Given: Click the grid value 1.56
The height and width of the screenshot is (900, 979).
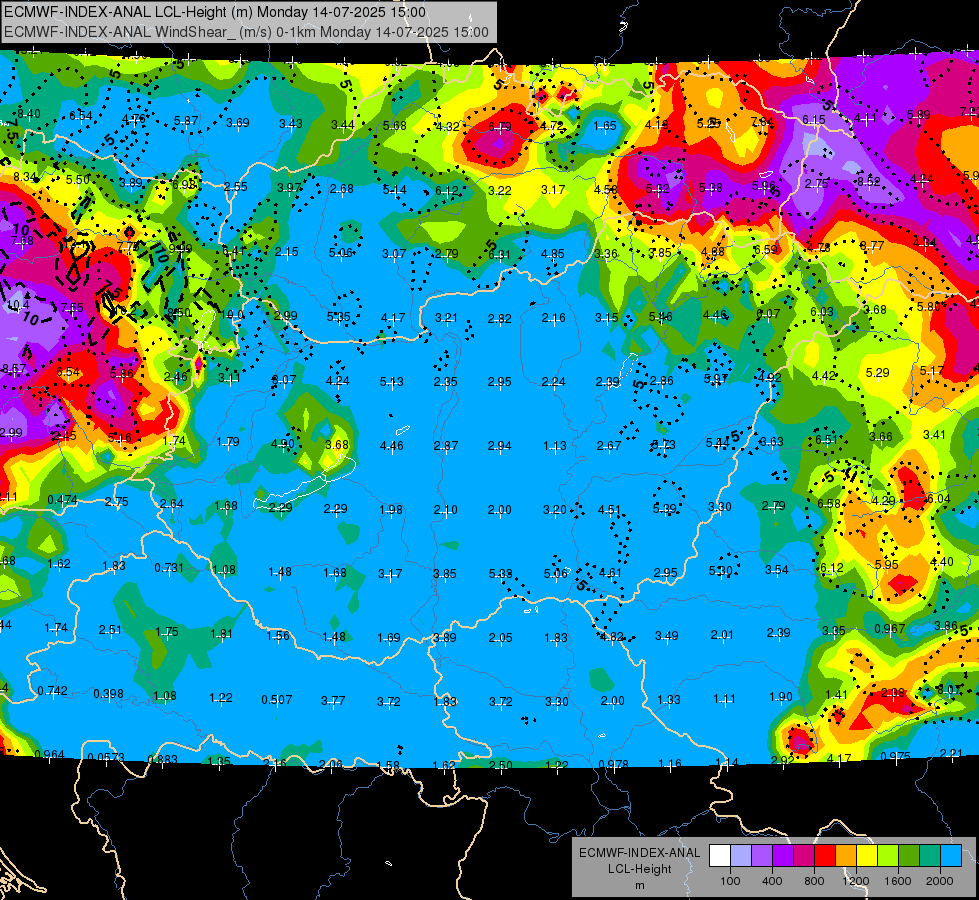Looking at the screenshot, I should coord(278,635).
